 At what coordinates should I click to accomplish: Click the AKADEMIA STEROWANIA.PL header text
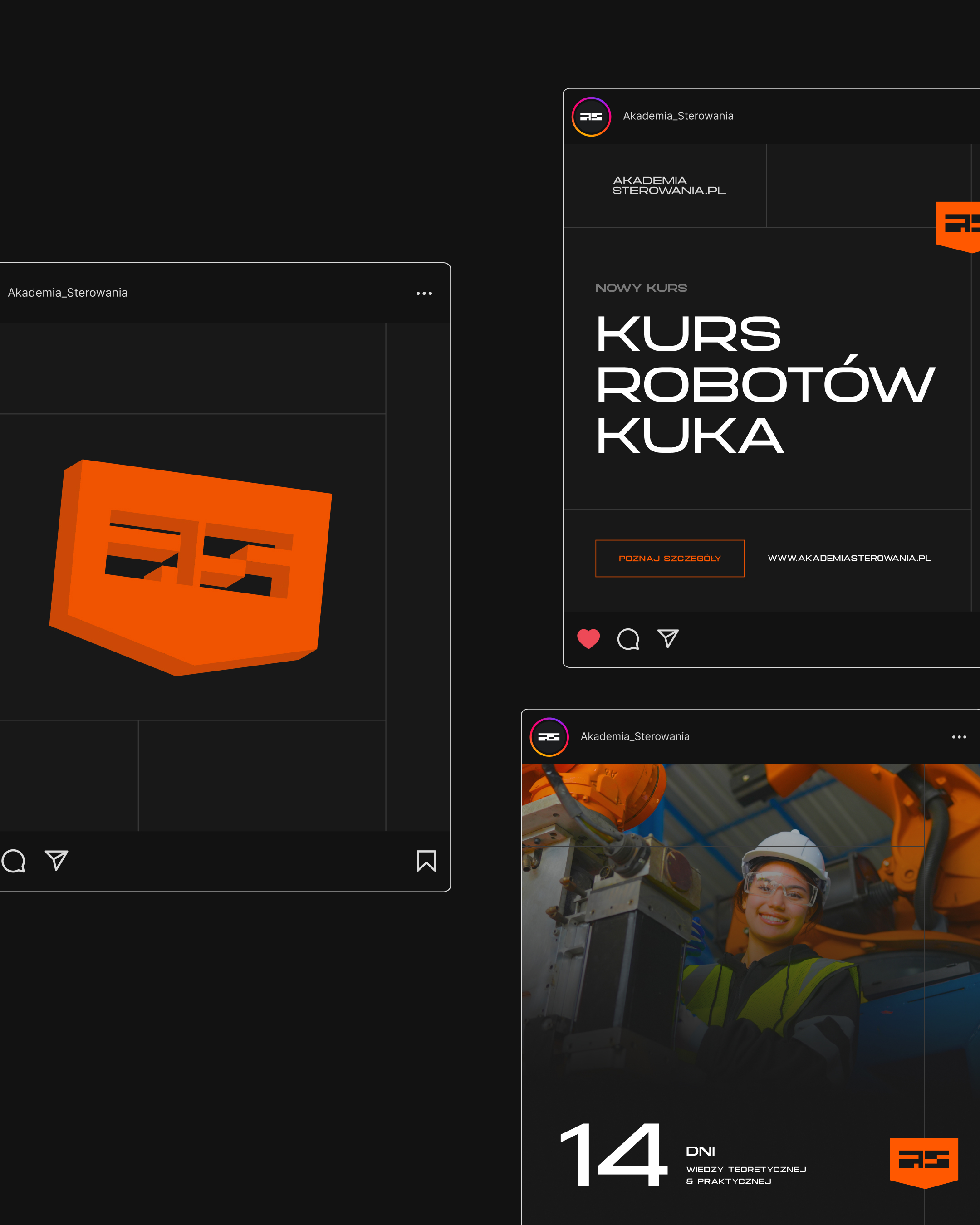(669, 185)
